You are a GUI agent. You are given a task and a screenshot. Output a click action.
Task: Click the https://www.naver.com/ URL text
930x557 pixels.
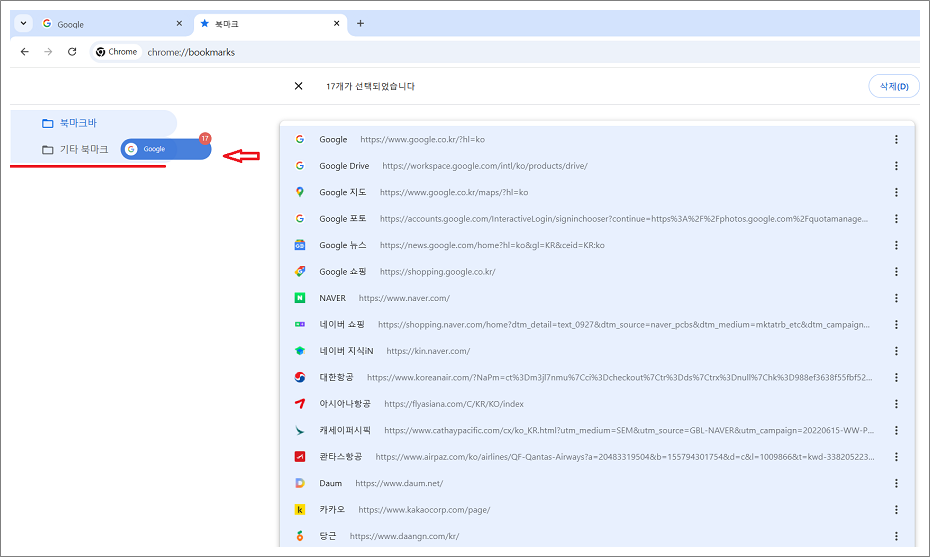[x=404, y=298]
